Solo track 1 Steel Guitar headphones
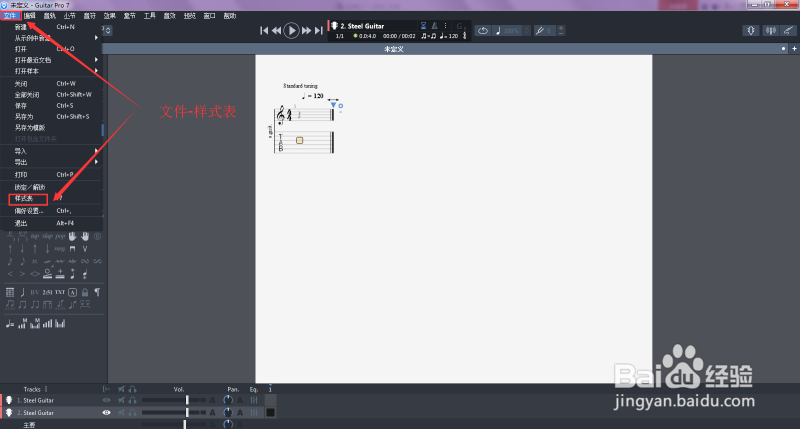The image size is (800, 429). [133, 400]
